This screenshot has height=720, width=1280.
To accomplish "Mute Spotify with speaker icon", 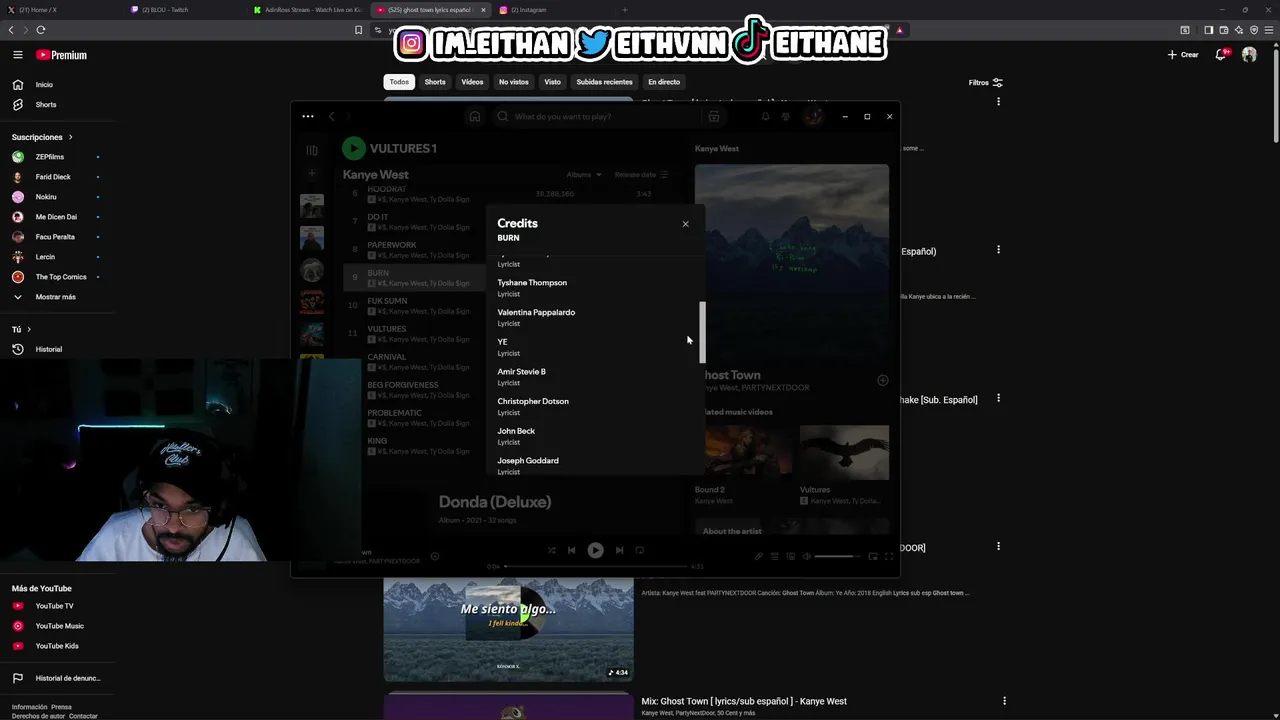I will tap(805, 556).
